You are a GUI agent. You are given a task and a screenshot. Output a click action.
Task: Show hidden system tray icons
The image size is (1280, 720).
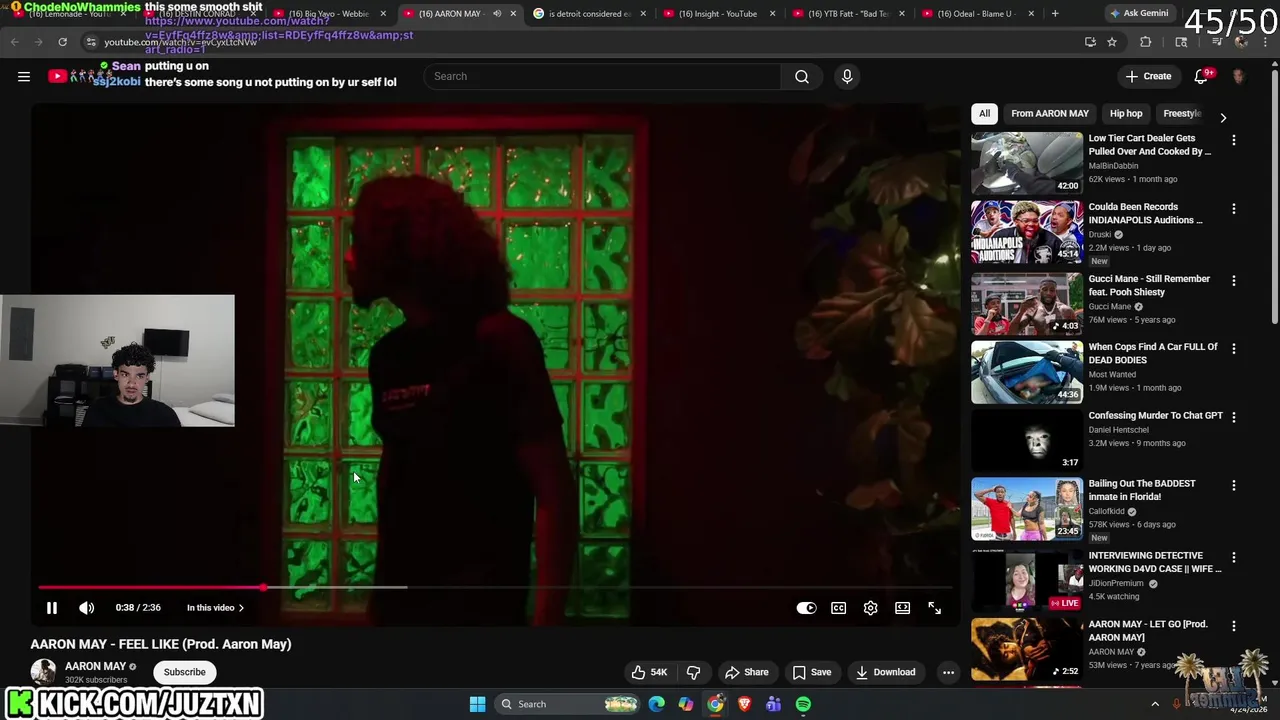[x=1155, y=704]
